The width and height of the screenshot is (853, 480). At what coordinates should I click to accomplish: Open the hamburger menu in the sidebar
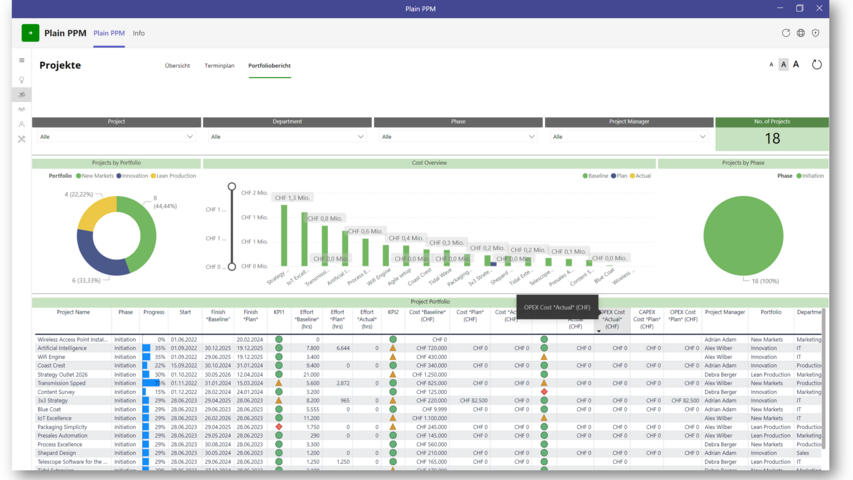click(22, 61)
